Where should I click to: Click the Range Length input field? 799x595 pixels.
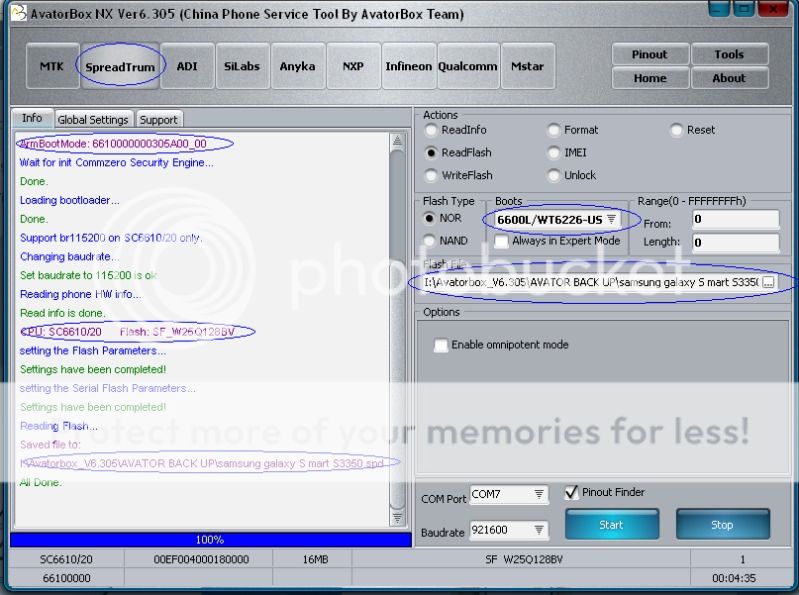pos(736,242)
